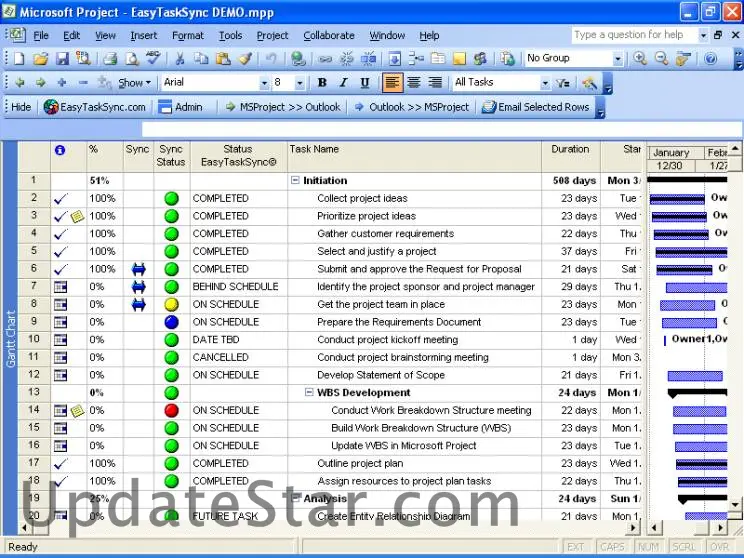Zoom in on the timescale

tap(640, 59)
